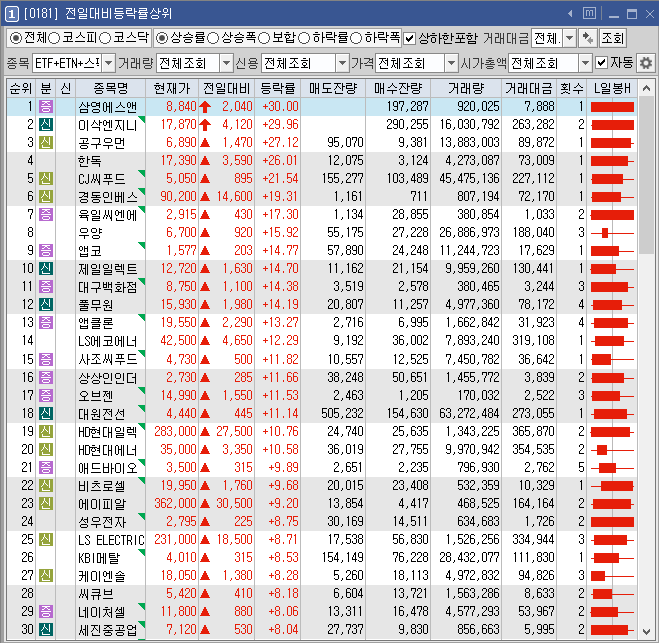Click the 신 badge in LS ELECTRIC row
The image size is (659, 643).
click(46, 539)
